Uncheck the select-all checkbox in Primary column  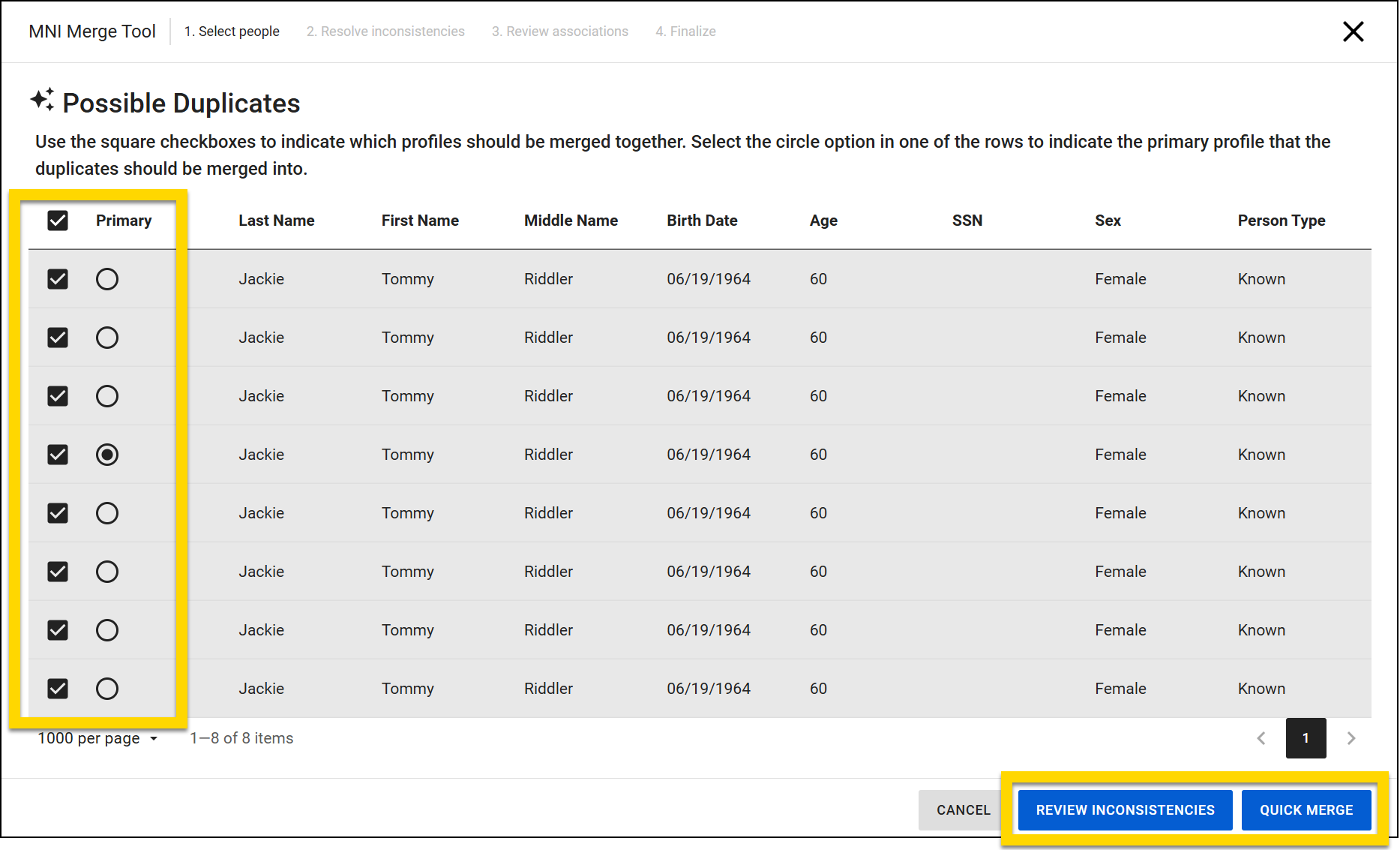pos(58,220)
